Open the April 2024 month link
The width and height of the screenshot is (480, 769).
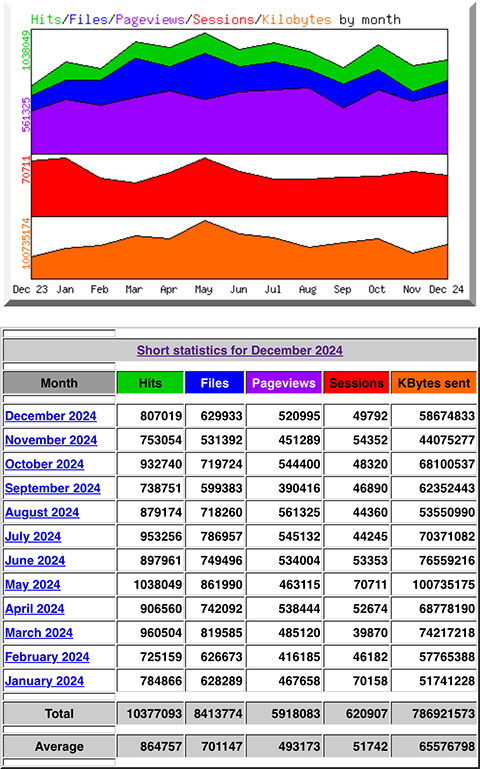point(35,609)
